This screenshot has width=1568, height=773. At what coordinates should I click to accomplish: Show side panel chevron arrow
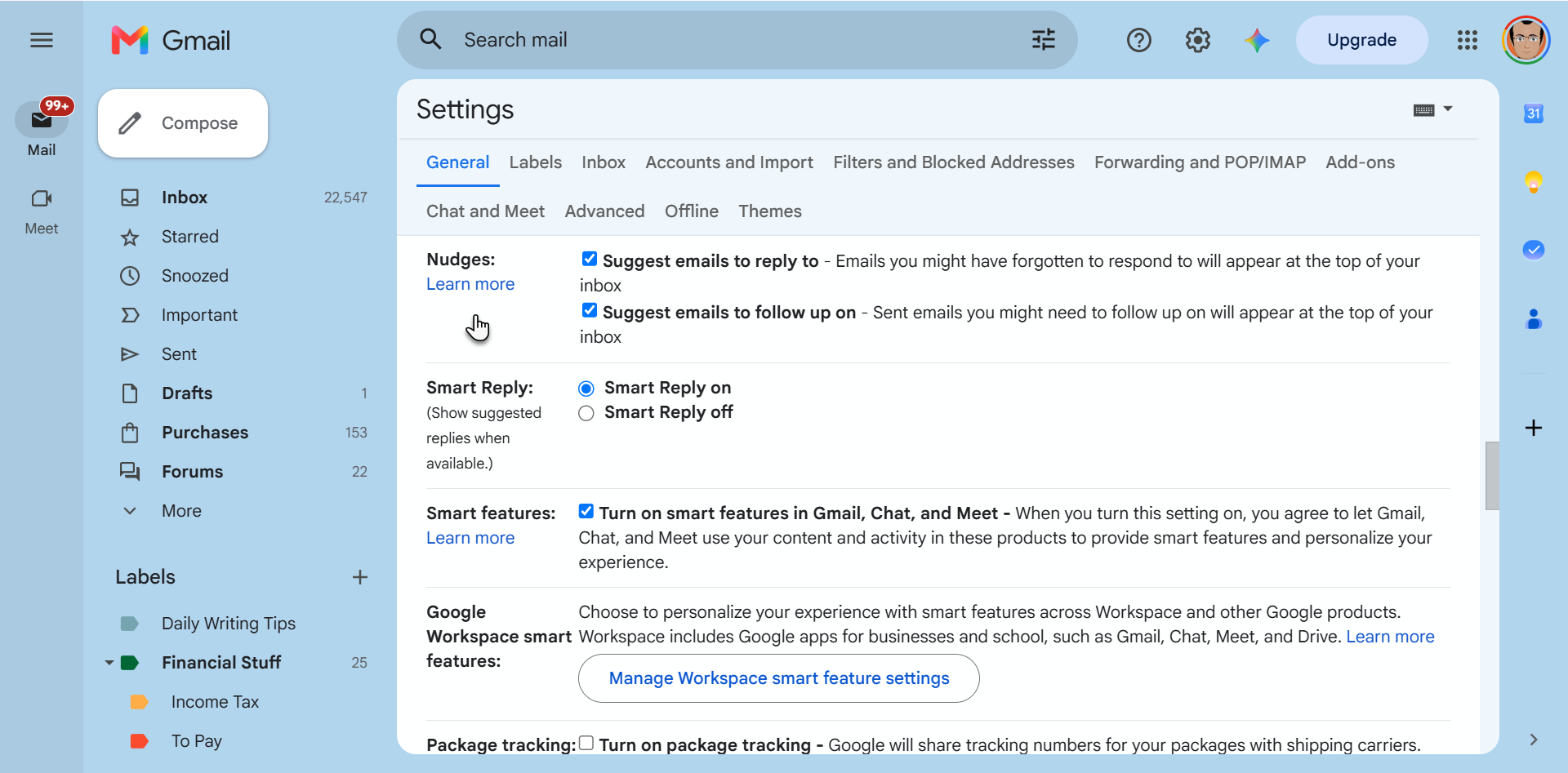pos(1533,740)
